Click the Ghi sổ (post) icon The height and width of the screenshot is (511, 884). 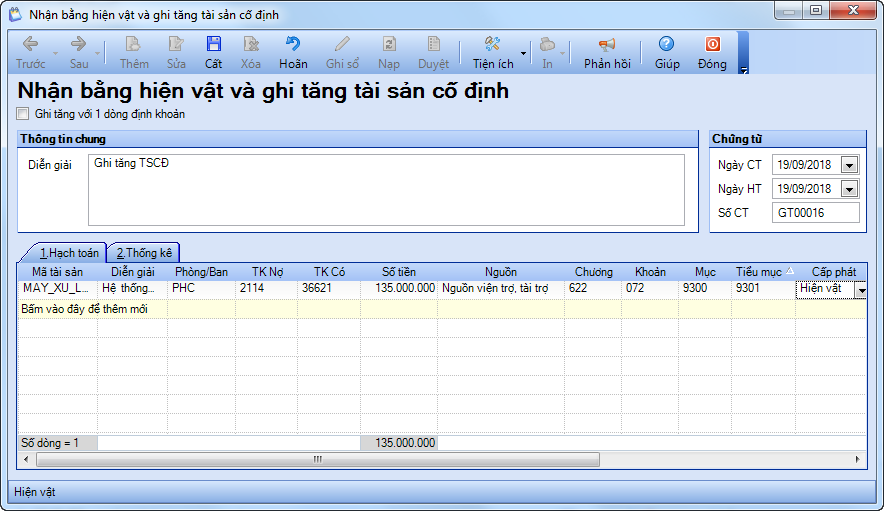click(x=342, y=52)
